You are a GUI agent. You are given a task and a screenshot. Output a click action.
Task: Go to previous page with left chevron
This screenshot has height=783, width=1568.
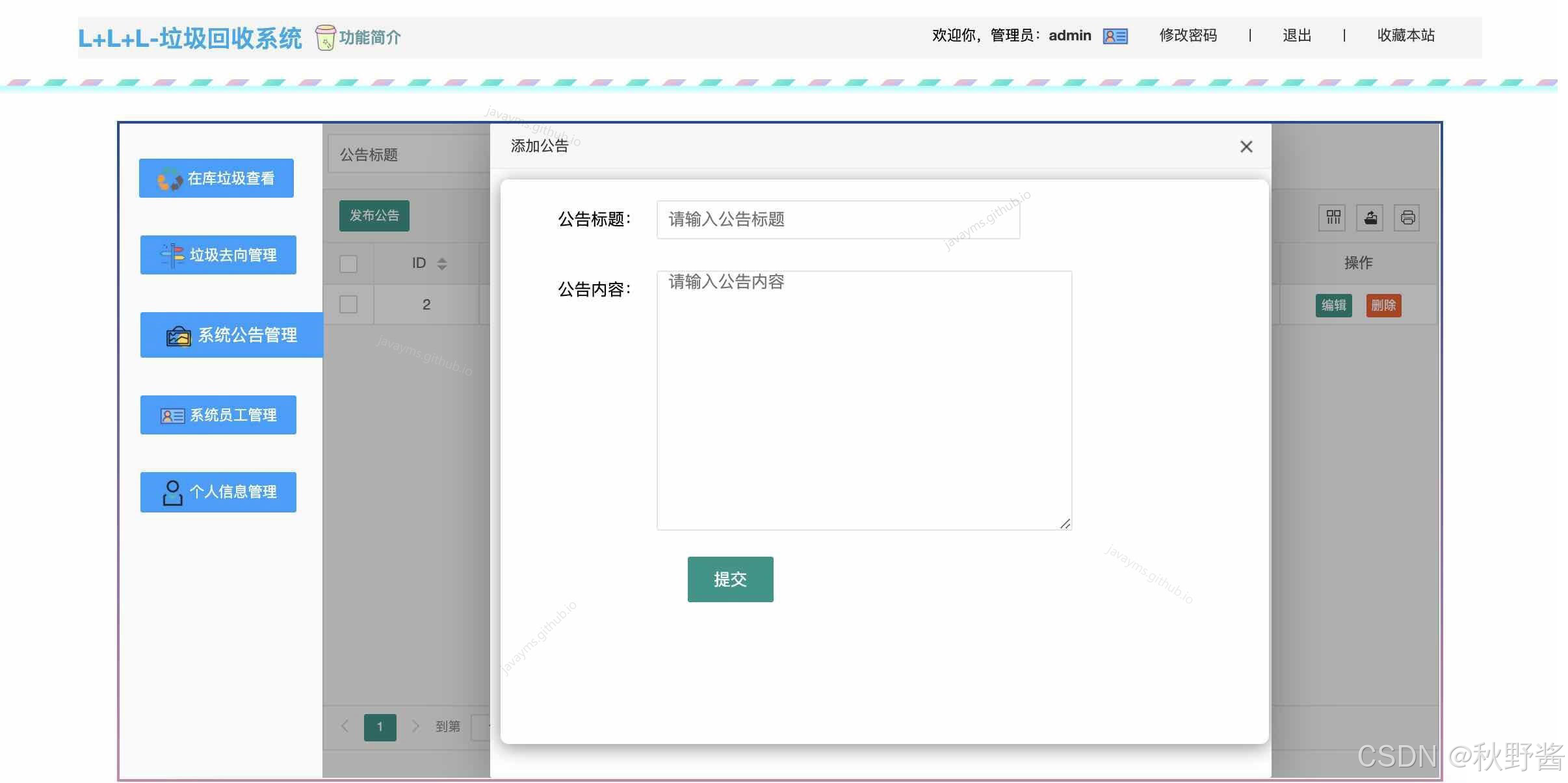(345, 726)
